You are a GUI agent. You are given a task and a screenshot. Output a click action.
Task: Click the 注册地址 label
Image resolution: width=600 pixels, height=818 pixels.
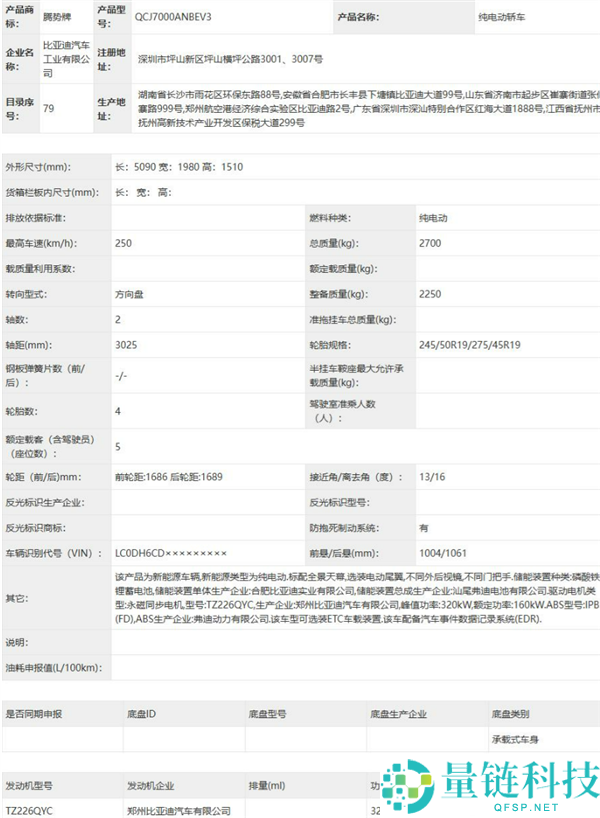(x=111, y=59)
